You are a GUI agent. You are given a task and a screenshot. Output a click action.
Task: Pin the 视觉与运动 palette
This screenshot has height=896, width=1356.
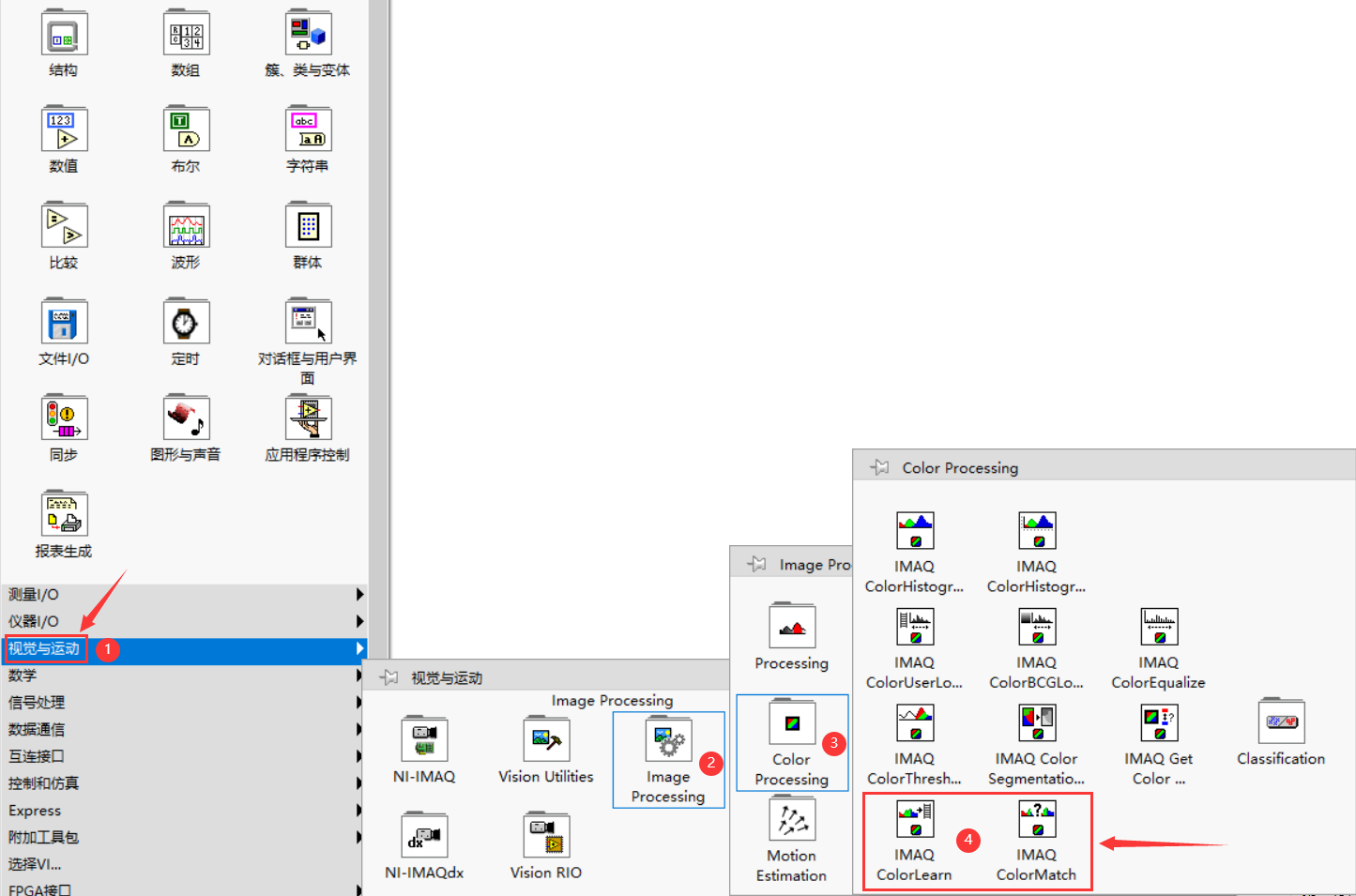389,677
